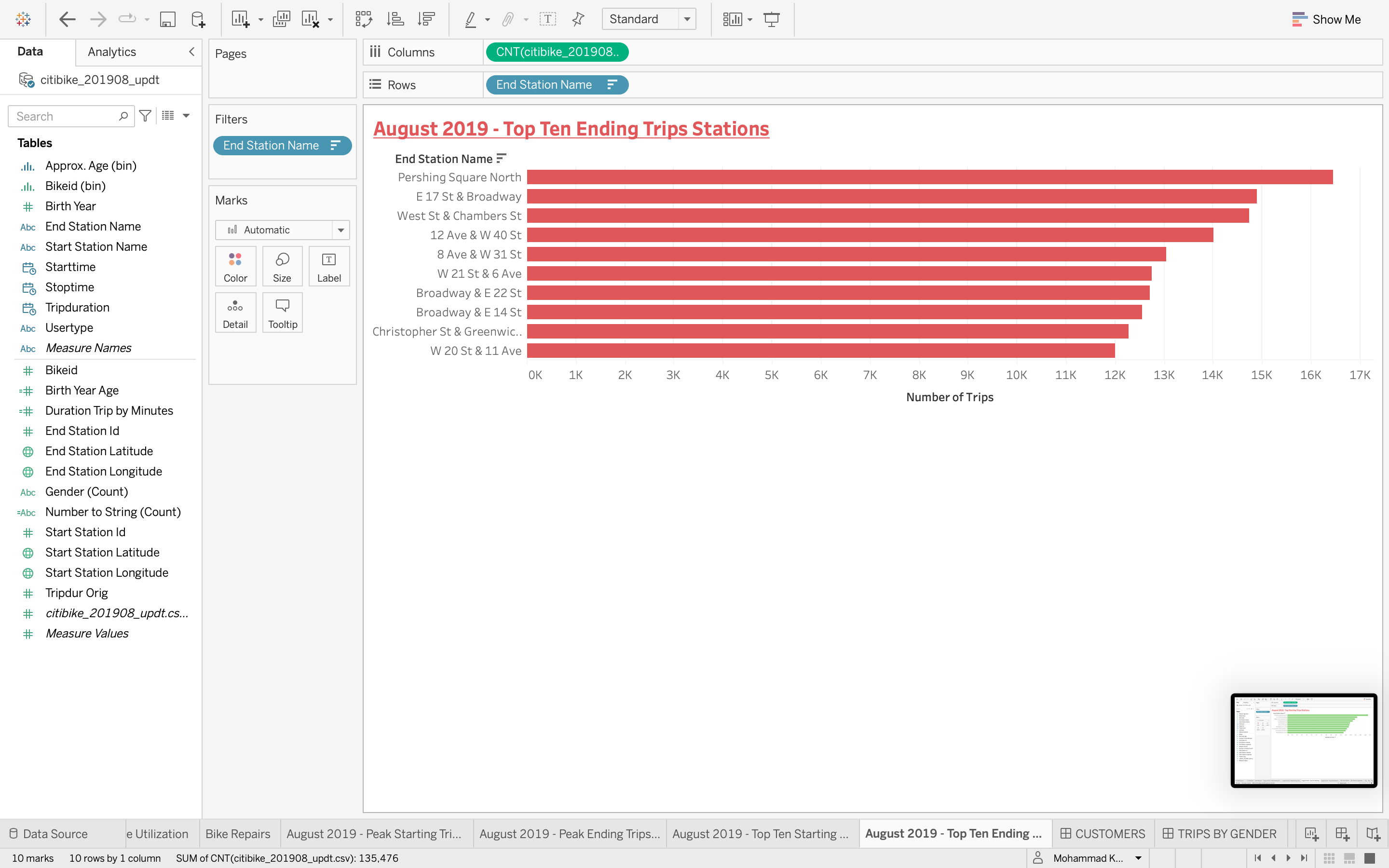This screenshot has height=868, width=1389.
Task: Click the Save icon in toolbar
Action: point(167,19)
